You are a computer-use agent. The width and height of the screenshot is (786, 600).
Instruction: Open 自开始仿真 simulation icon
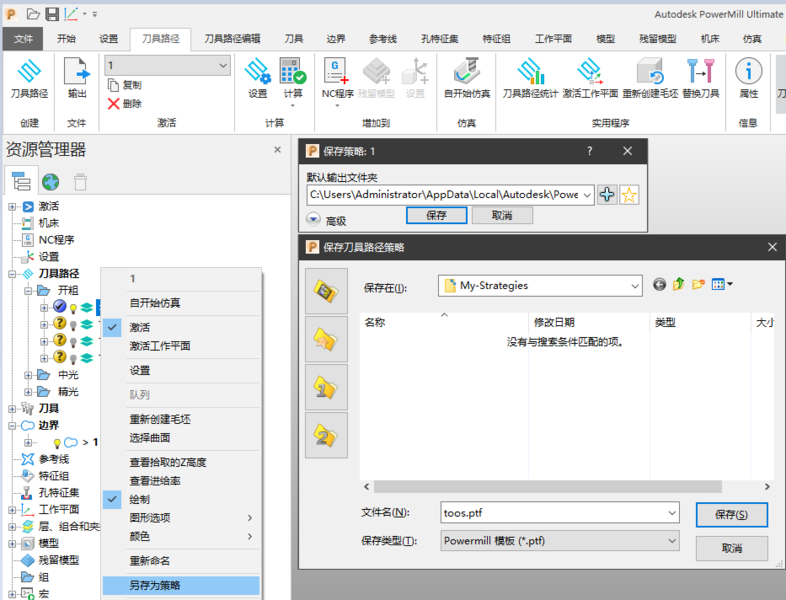pos(466,73)
